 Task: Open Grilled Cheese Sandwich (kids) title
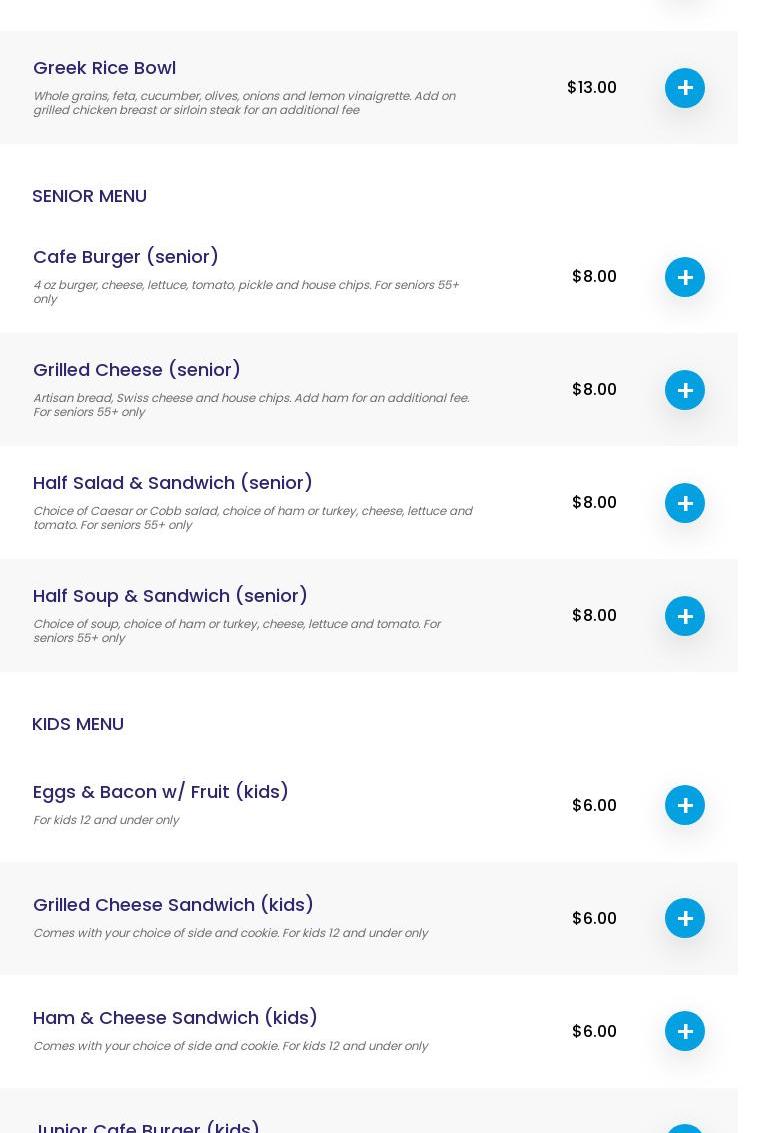click(173, 905)
